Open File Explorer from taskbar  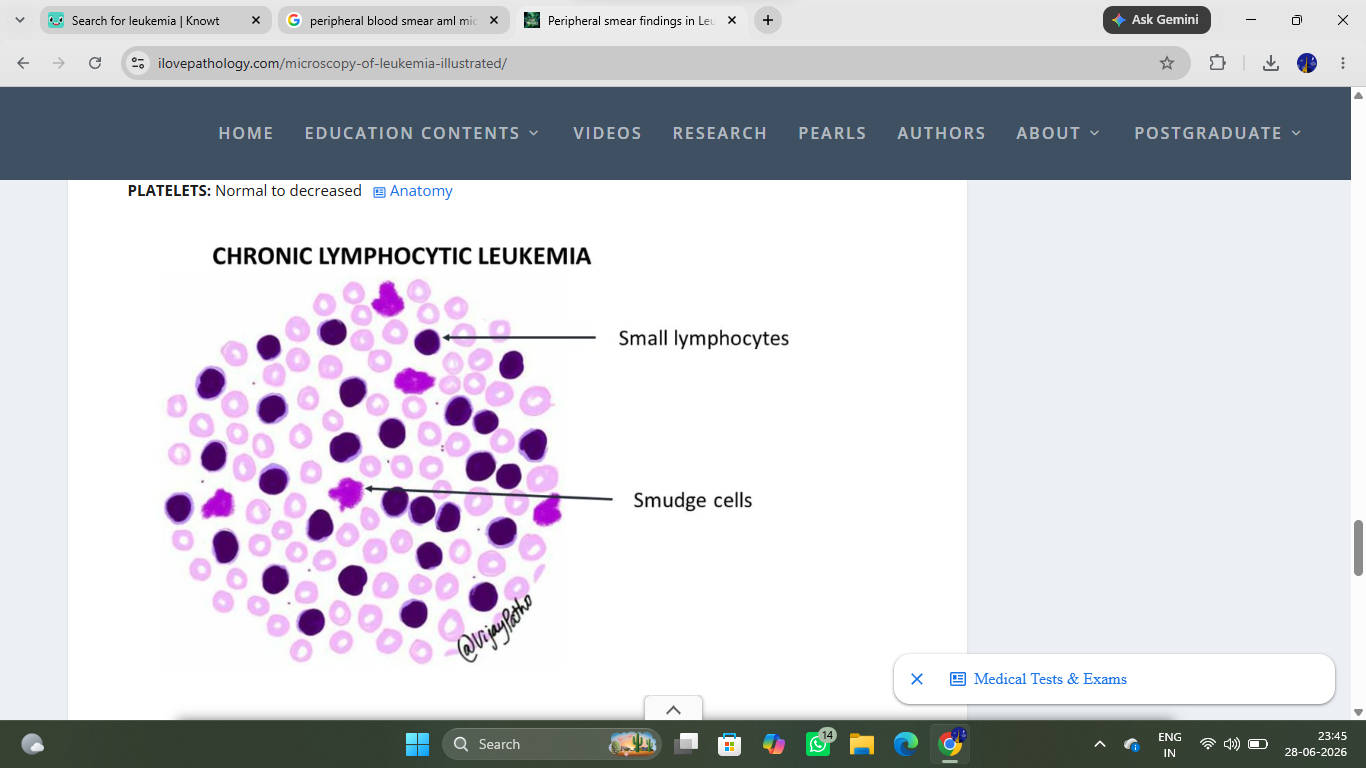click(862, 744)
